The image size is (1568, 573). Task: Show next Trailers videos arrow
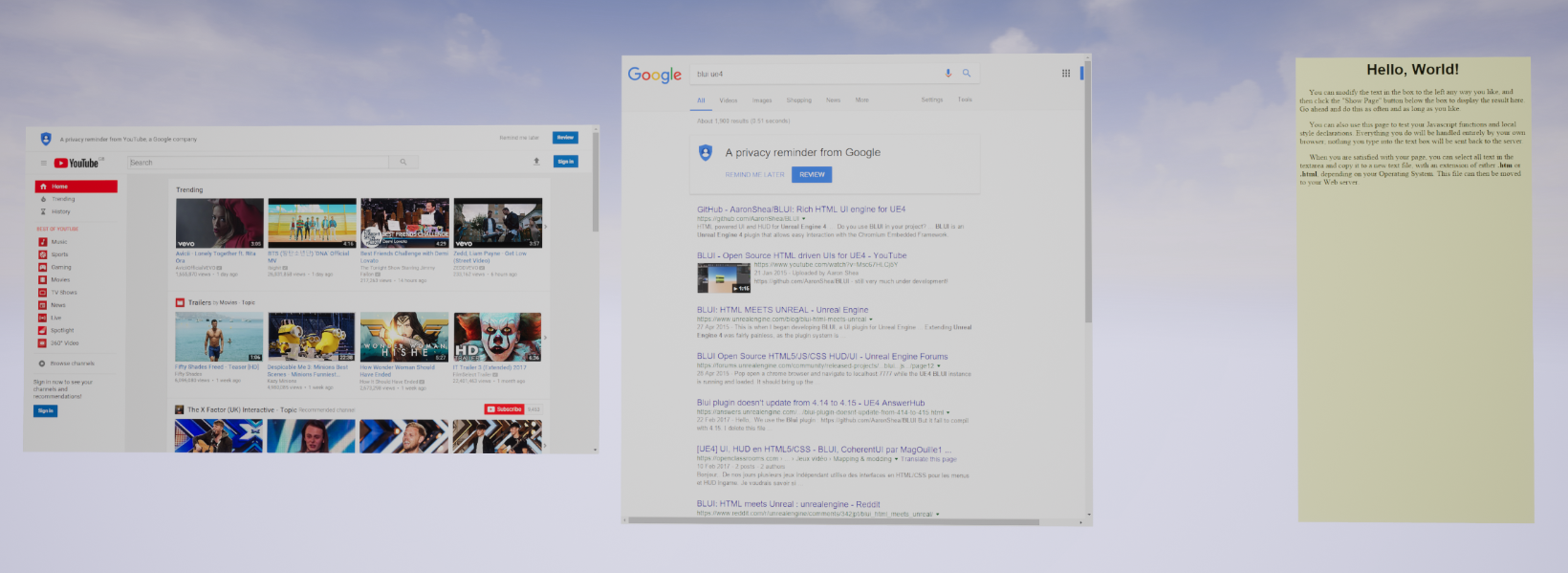click(546, 337)
